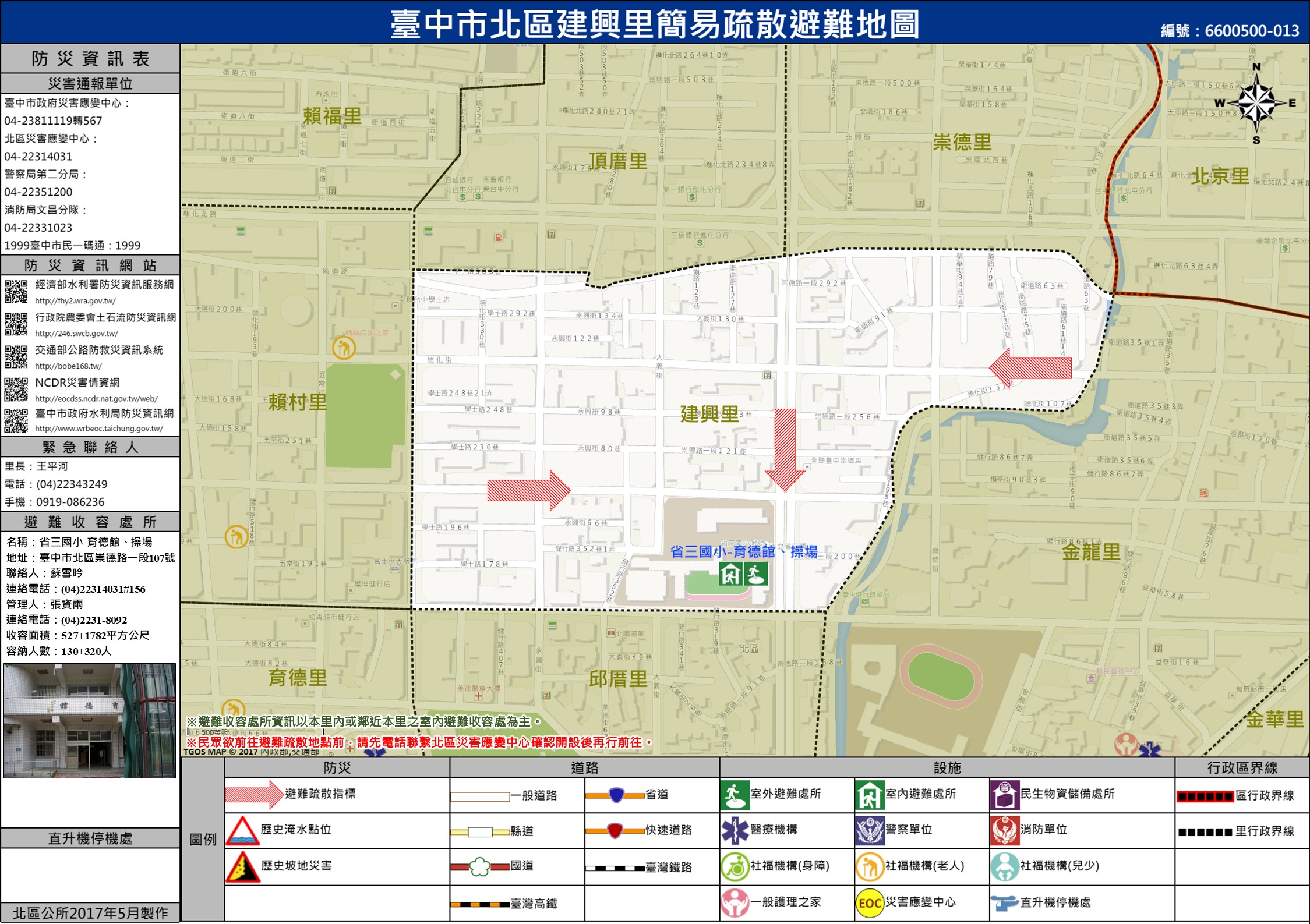Click the QR code for NCDR災情資網
Screen dimensions: 1310x924
[x=16, y=390]
